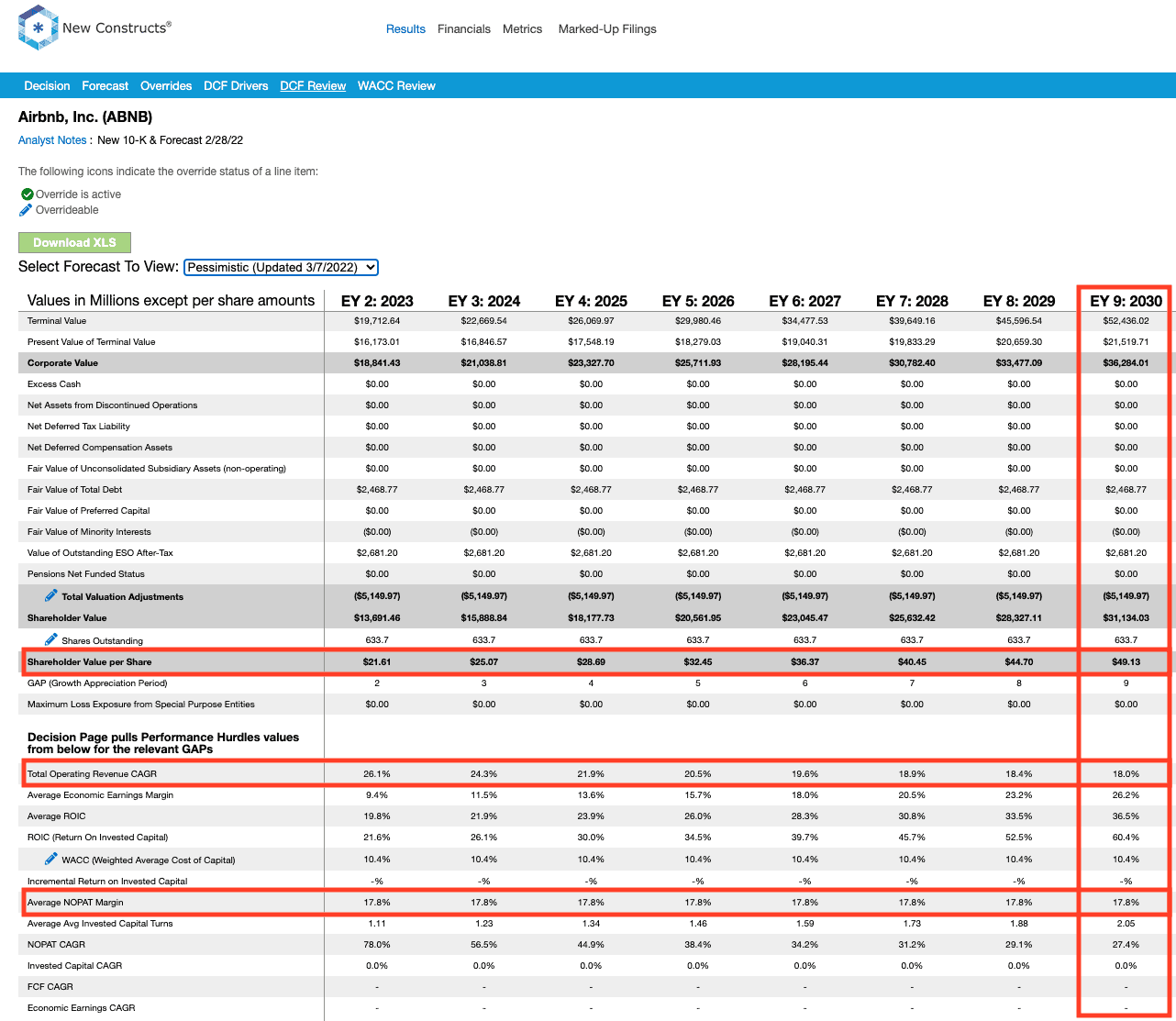Switch to the Overrides tab
The image size is (1176, 1021).
[x=166, y=86]
